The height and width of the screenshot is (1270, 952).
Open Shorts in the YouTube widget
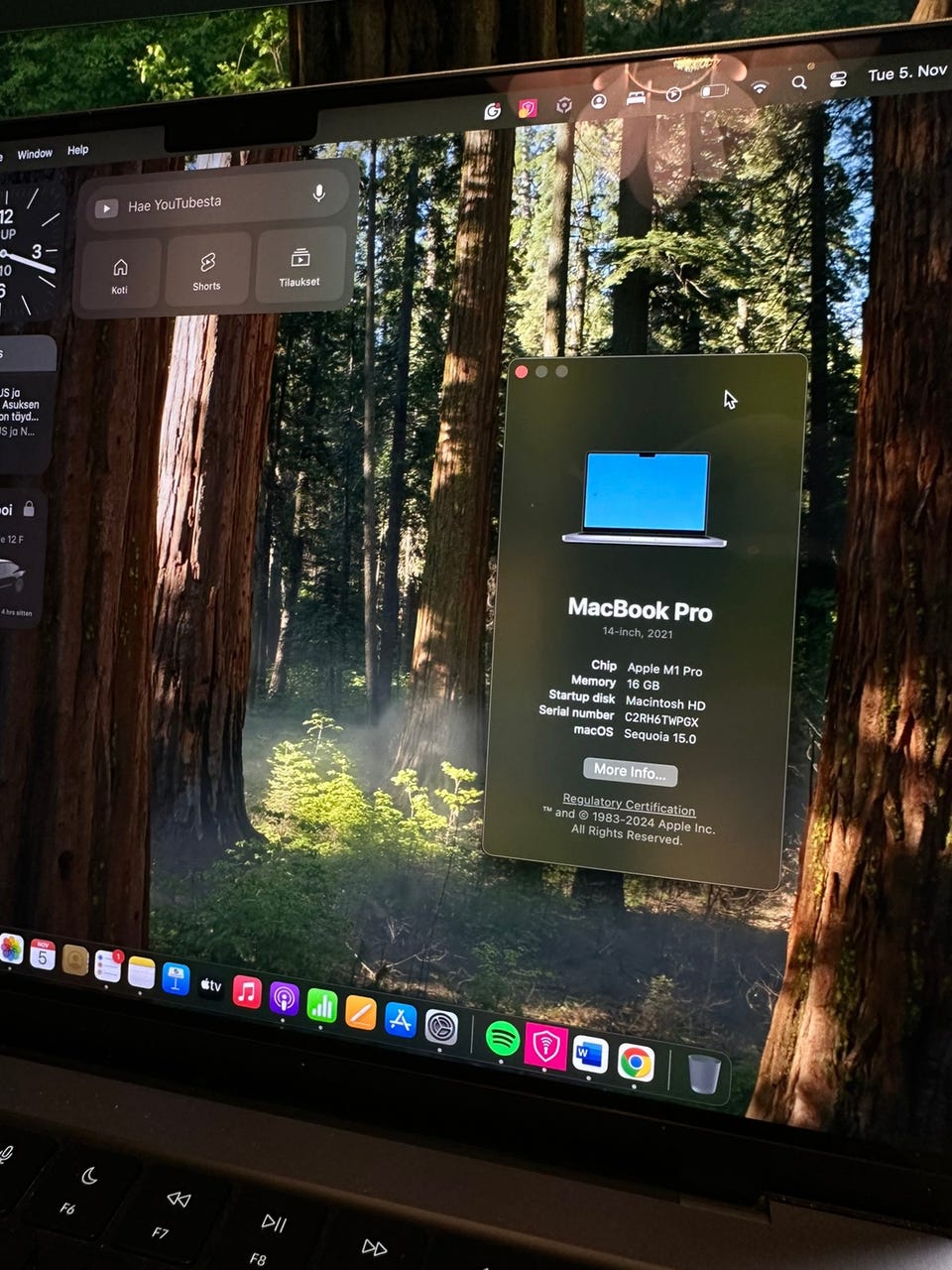tap(206, 270)
